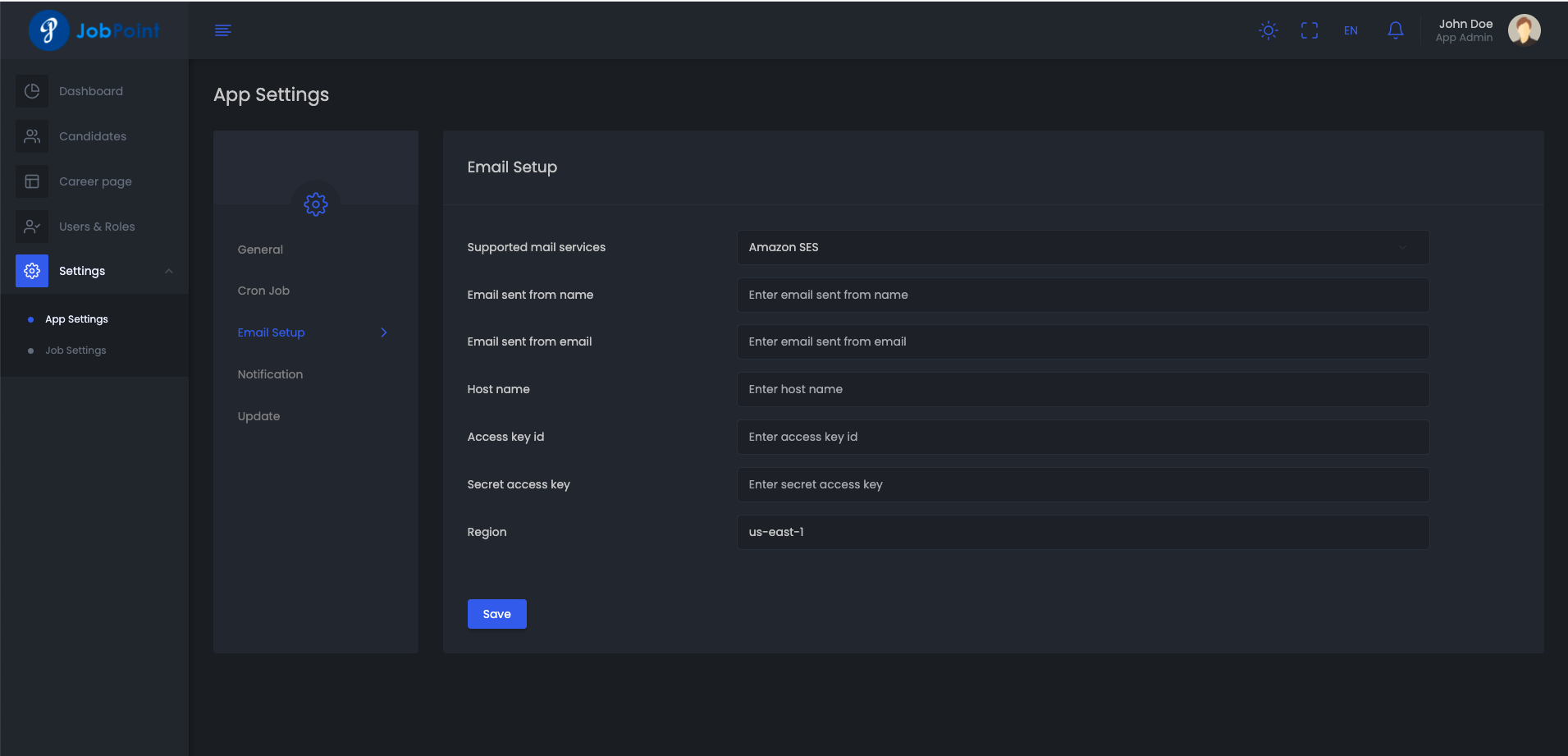The height and width of the screenshot is (756, 1568).
Task: Switch to the Cron Job tab
Action: pos(263,291)
